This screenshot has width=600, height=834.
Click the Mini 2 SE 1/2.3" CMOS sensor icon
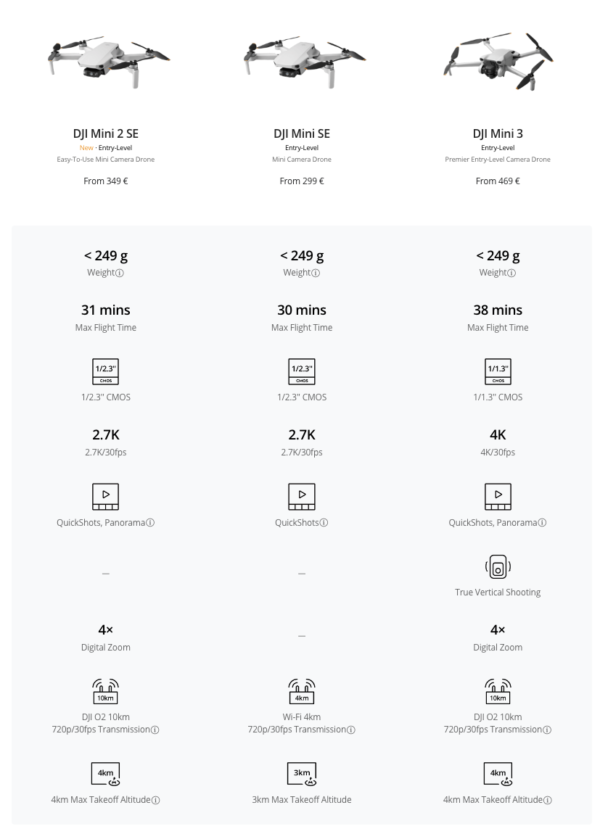(105, 370)
